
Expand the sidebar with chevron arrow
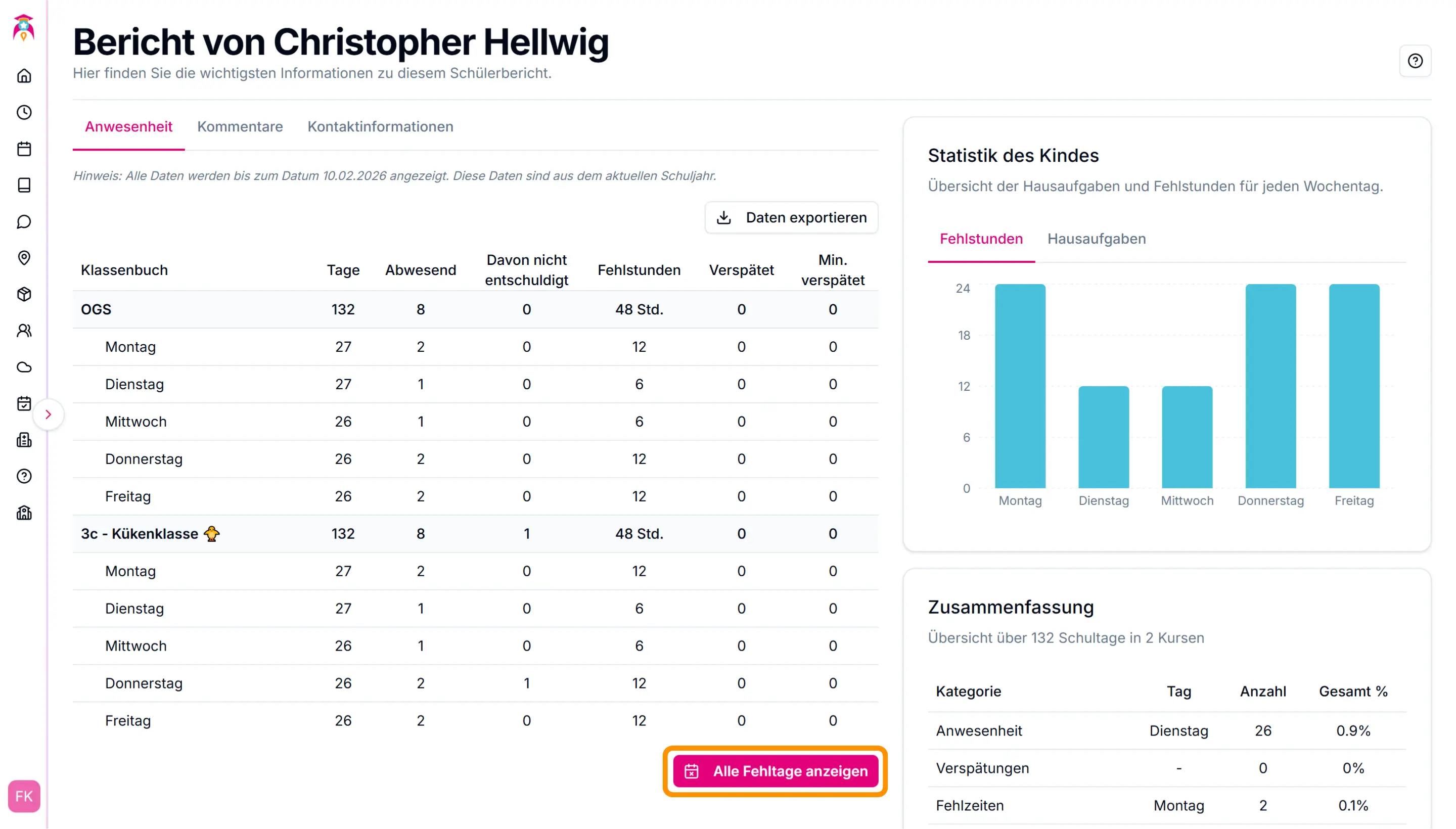pos(49,414)
